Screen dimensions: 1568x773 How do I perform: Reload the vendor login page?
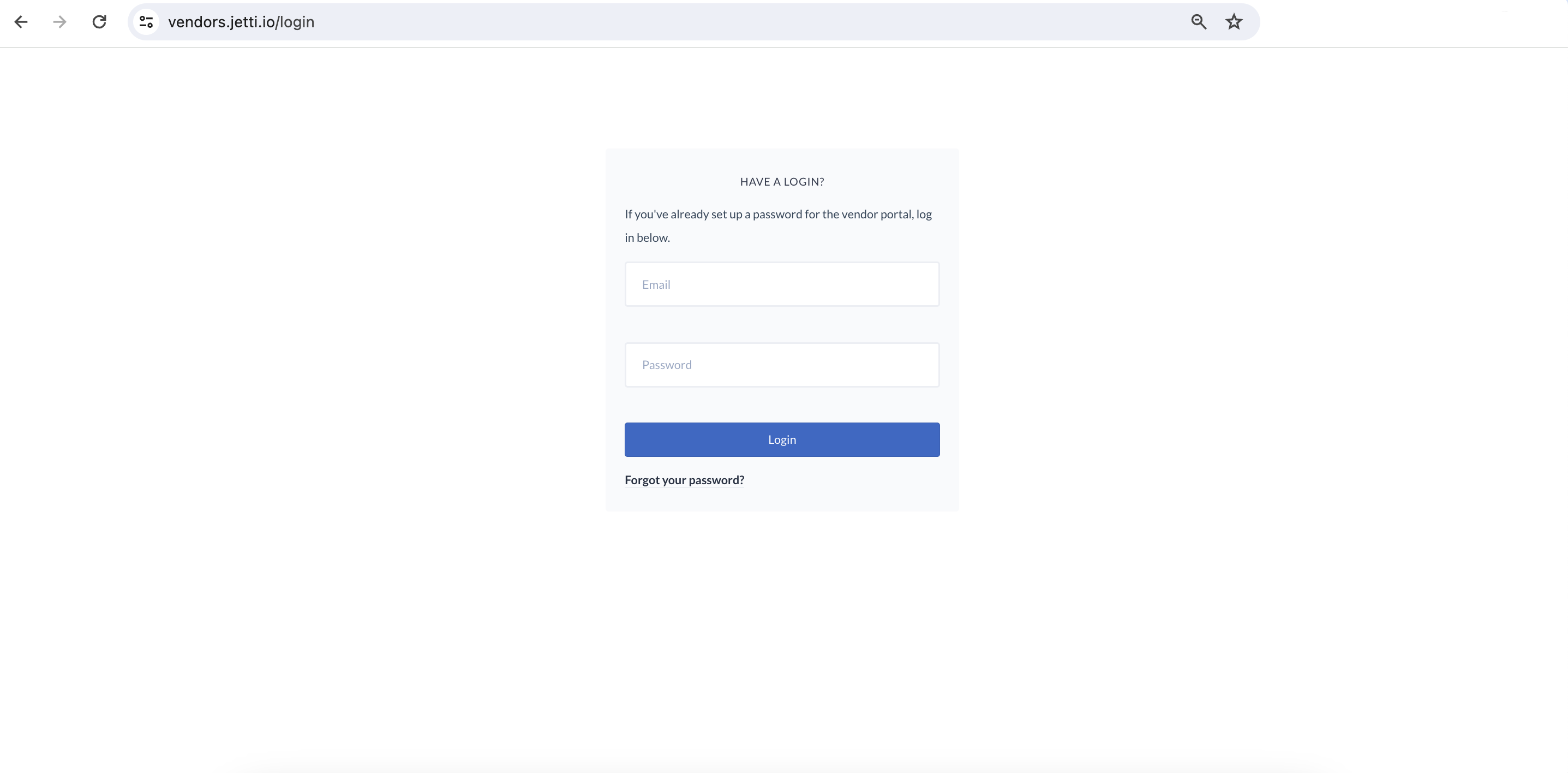point(99,22)
